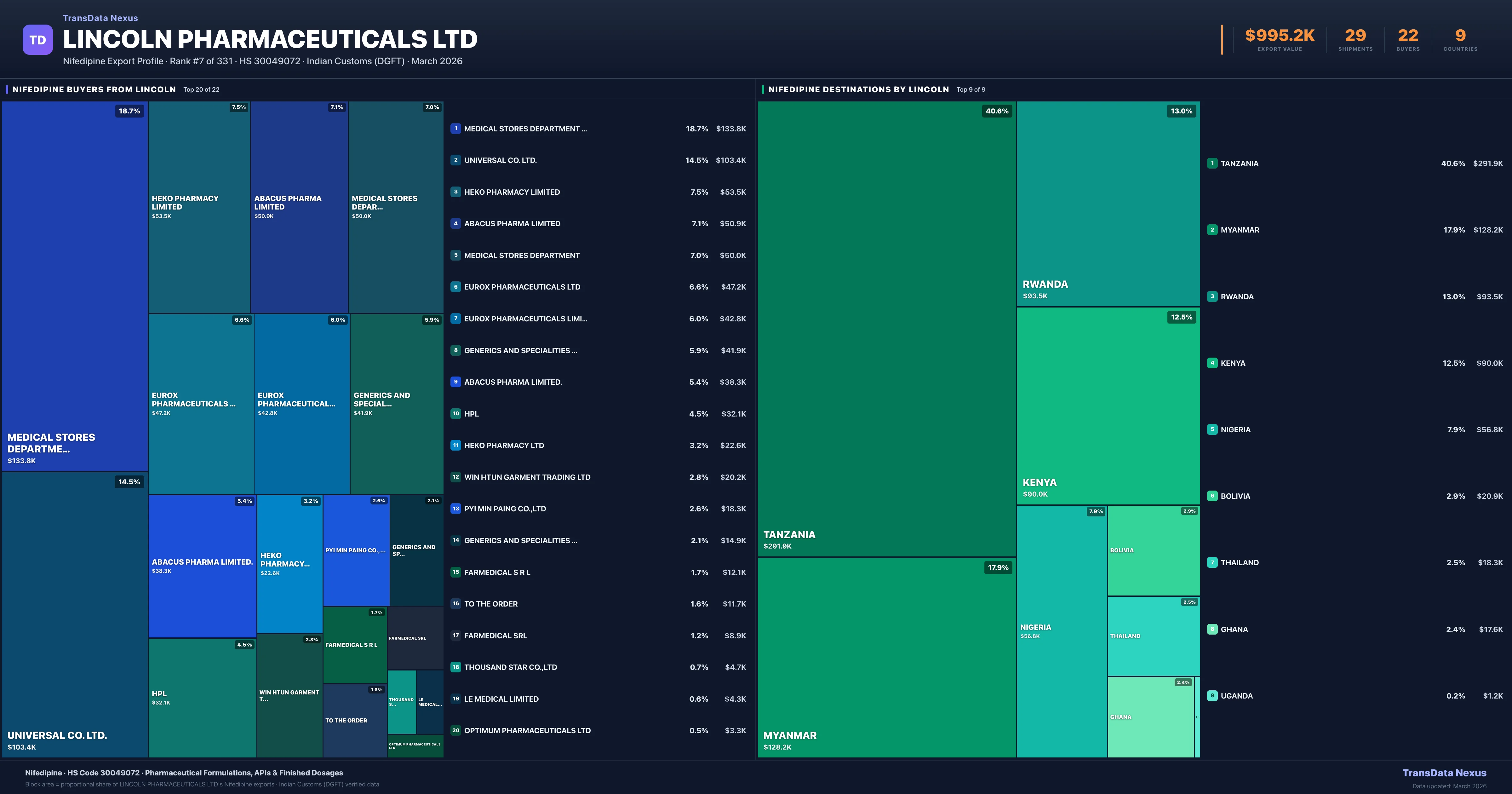This screenshot has width=1512, height=794.
Task: Click rank badge 2 next to Universal Co. Ltd.
Action: point(455,160)
